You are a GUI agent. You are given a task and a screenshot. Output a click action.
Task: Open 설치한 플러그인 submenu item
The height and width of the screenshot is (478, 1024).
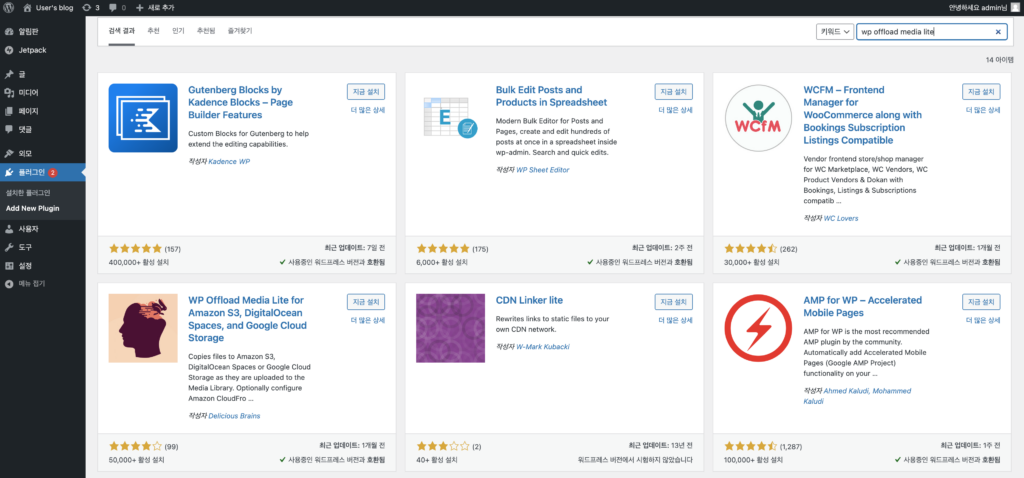28,193
